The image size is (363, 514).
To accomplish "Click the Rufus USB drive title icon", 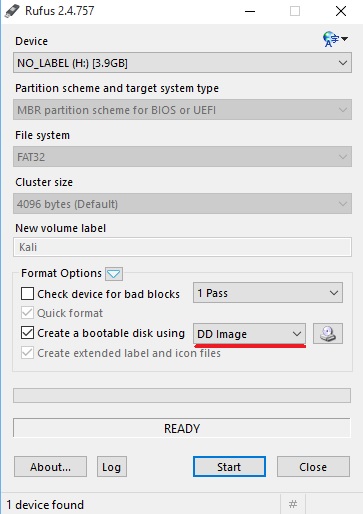I will (12, 11).
